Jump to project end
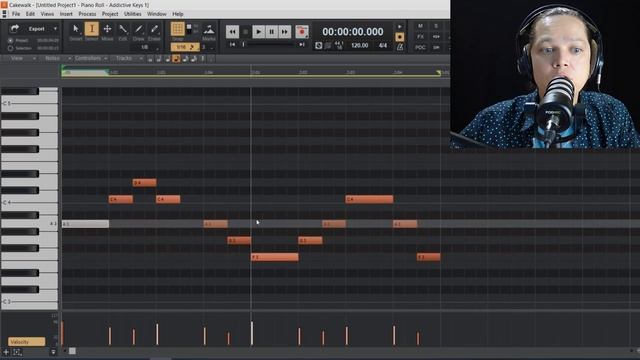This screenshot has width=640, height=360. tap(302, 44)
